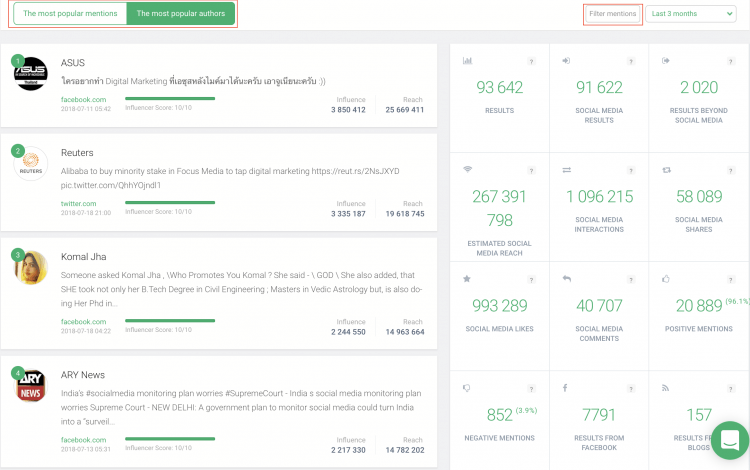
Task: Click the 2 020 results beyond social media value
Action: coord(699,87)
